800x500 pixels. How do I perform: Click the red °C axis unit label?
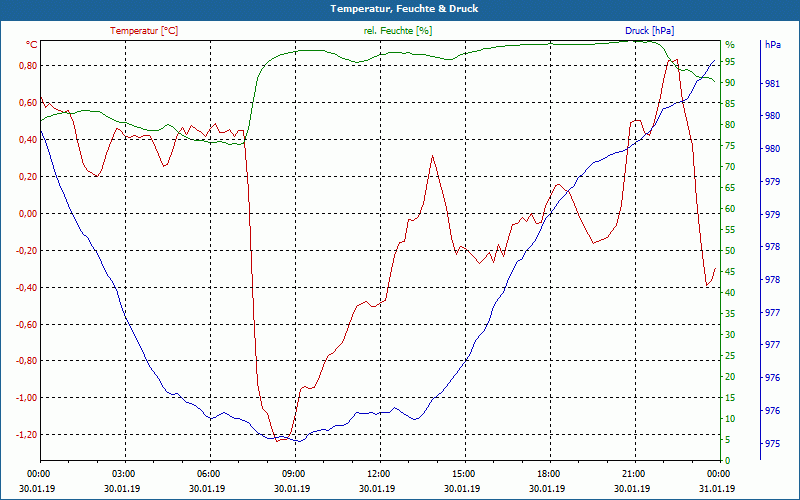[x=31, y=45]
